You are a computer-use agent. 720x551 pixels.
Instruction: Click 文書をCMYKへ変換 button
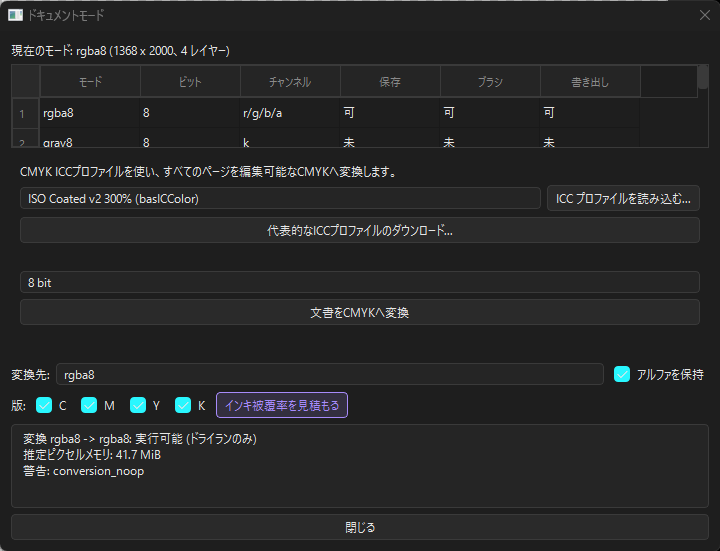point(360,312)
